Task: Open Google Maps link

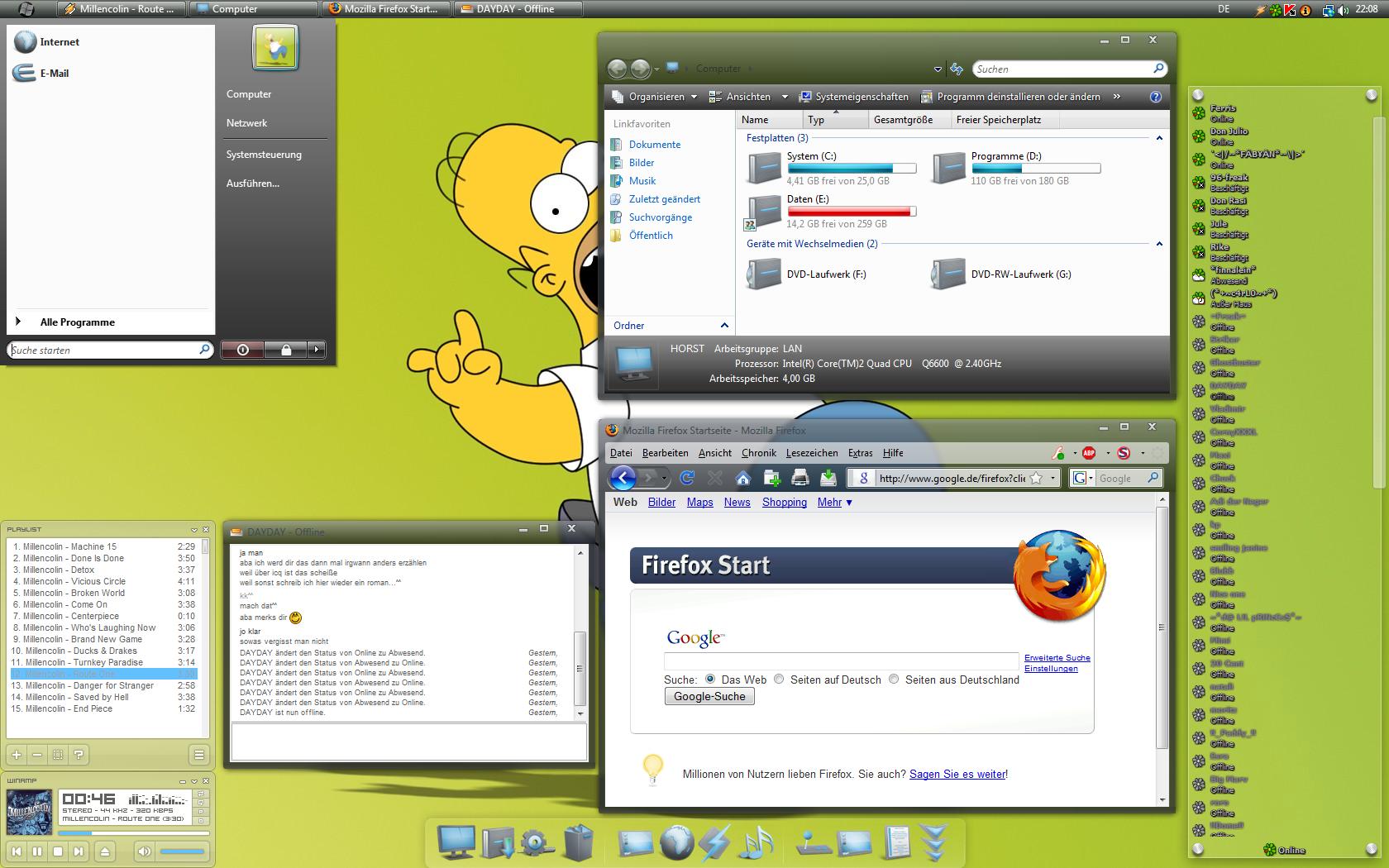Action: point(699,502)
